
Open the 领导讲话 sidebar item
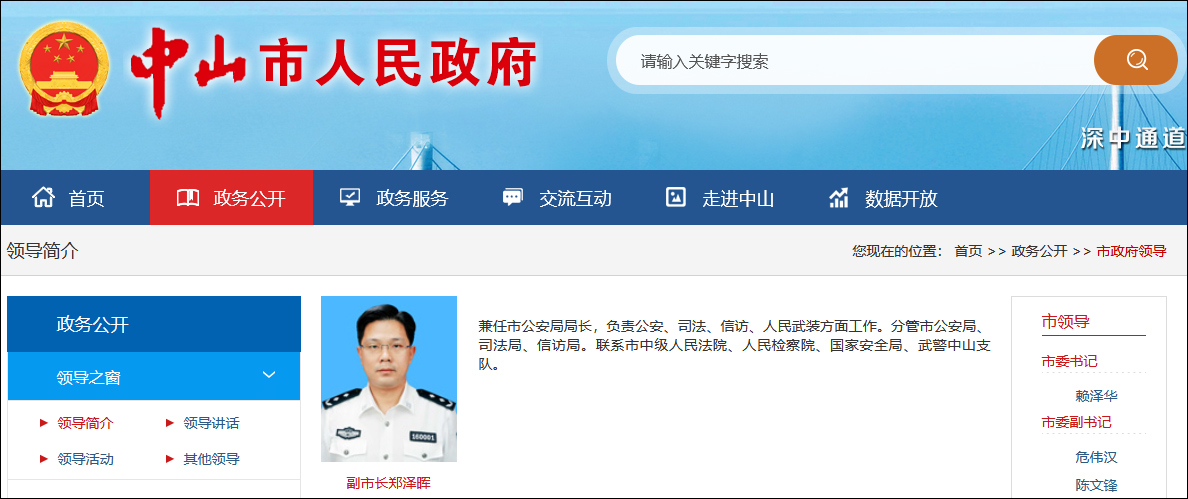[211, 423]
